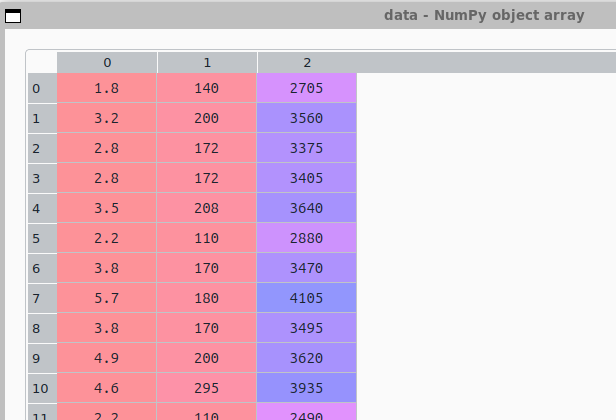Click cell with value 3495
This screenshot has width=616, height=420.
[307, 328]
